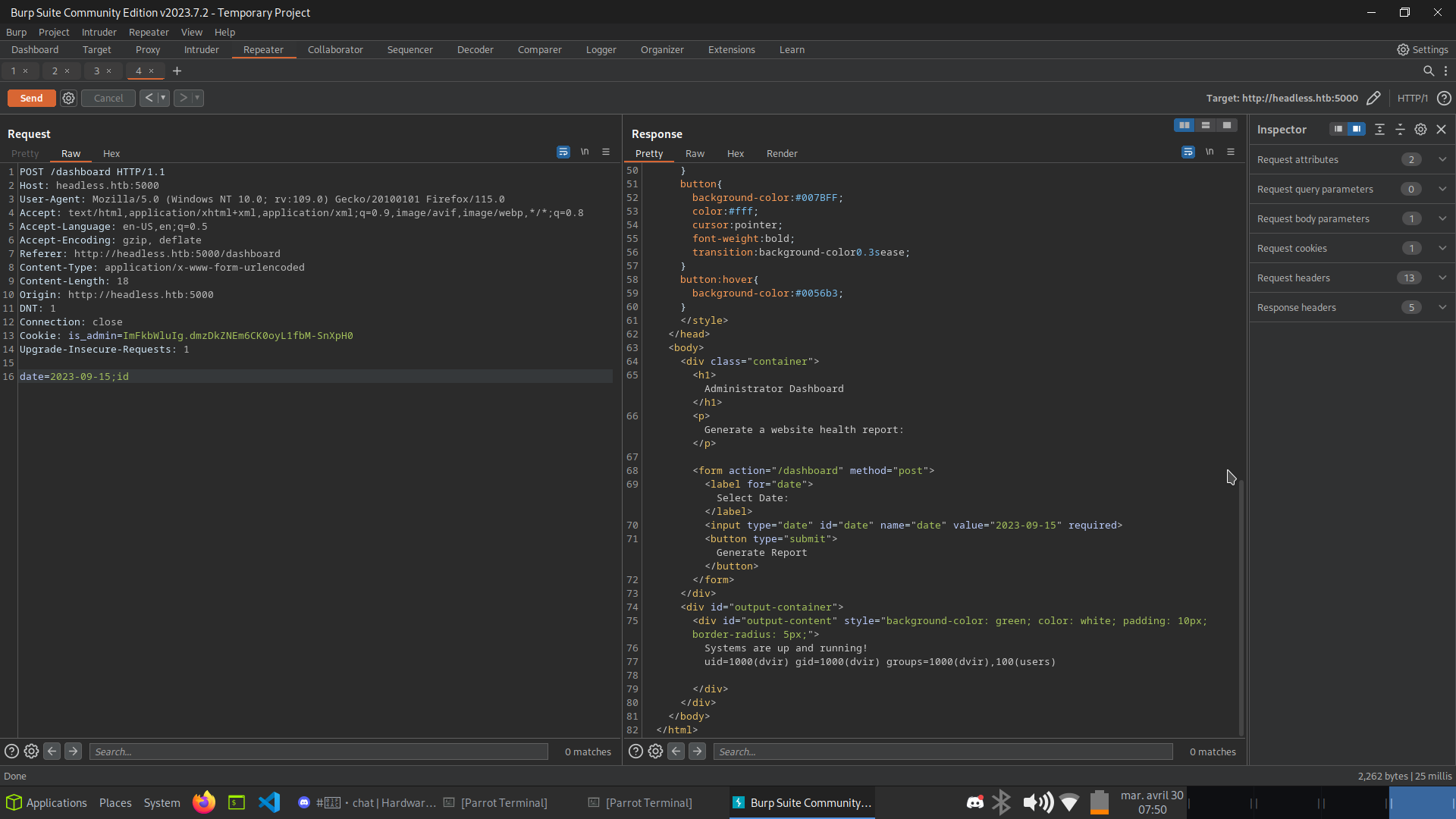This screenshot has width=1456, height=819.
Task: Close the Inspector panel
Action: pyautogui.click(x=1442, y=130)
